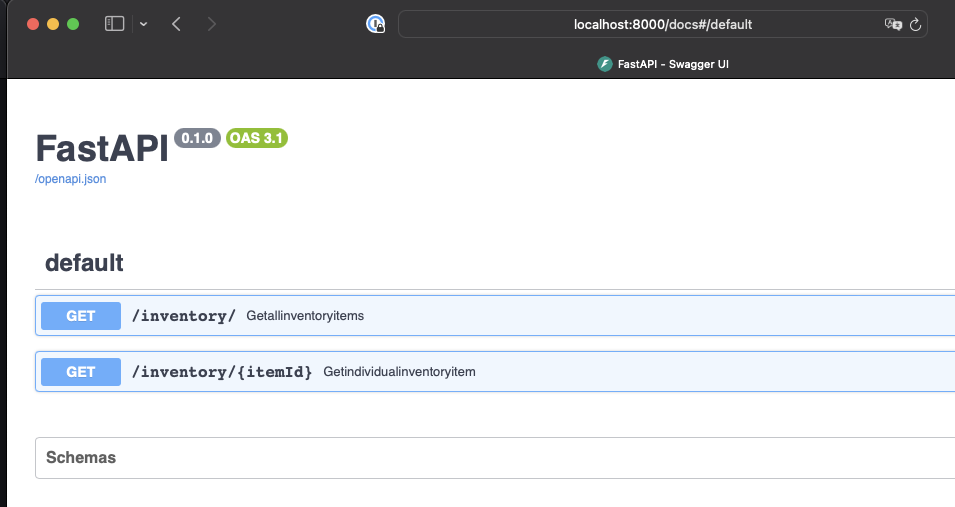Click the OAS 3.1 badge
Image resolution: width=955 pixels, height=507 pixels.
click(256, 138)
